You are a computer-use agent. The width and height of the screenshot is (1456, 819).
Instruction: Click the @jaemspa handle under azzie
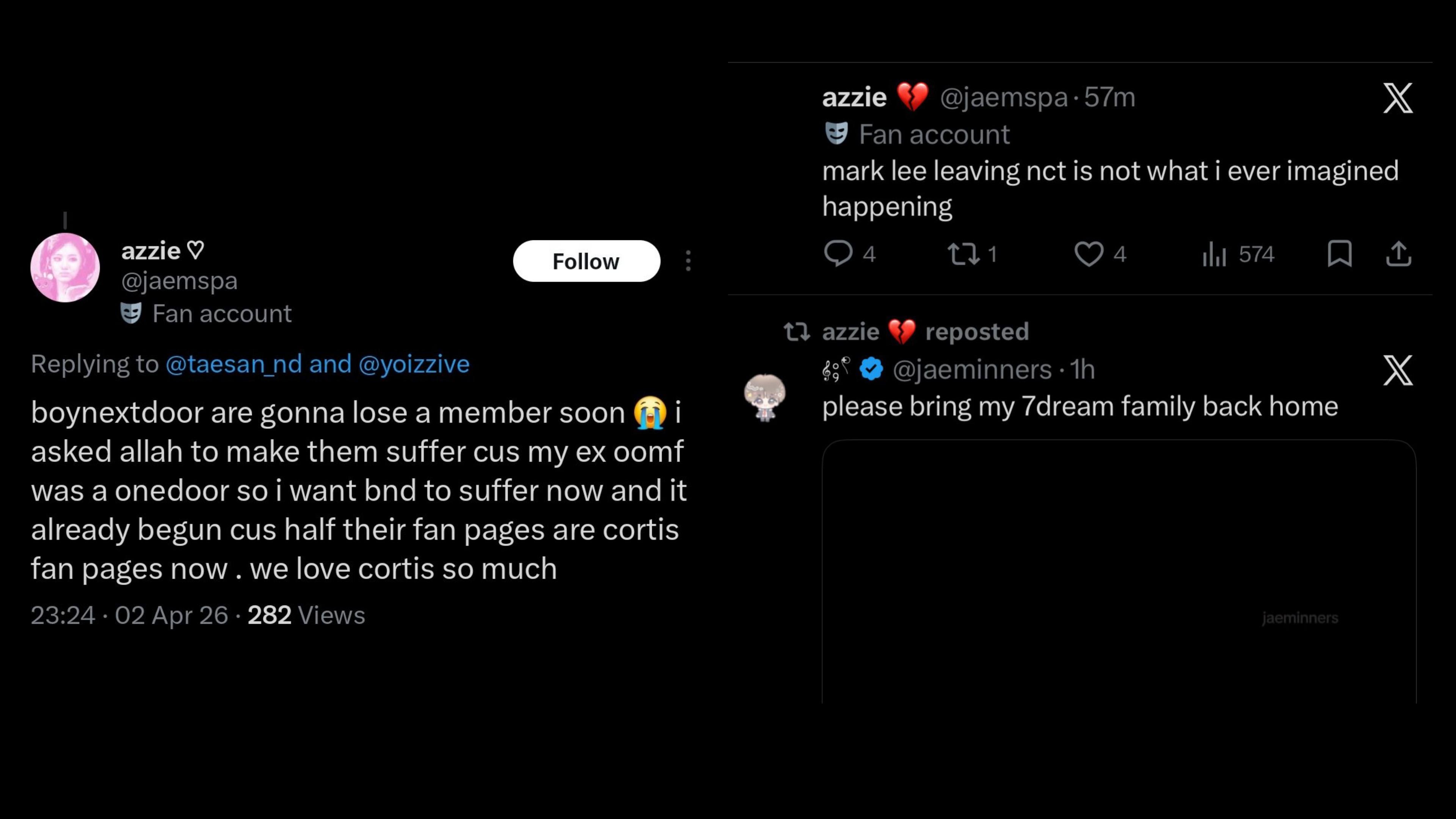(x=179, y=281)
